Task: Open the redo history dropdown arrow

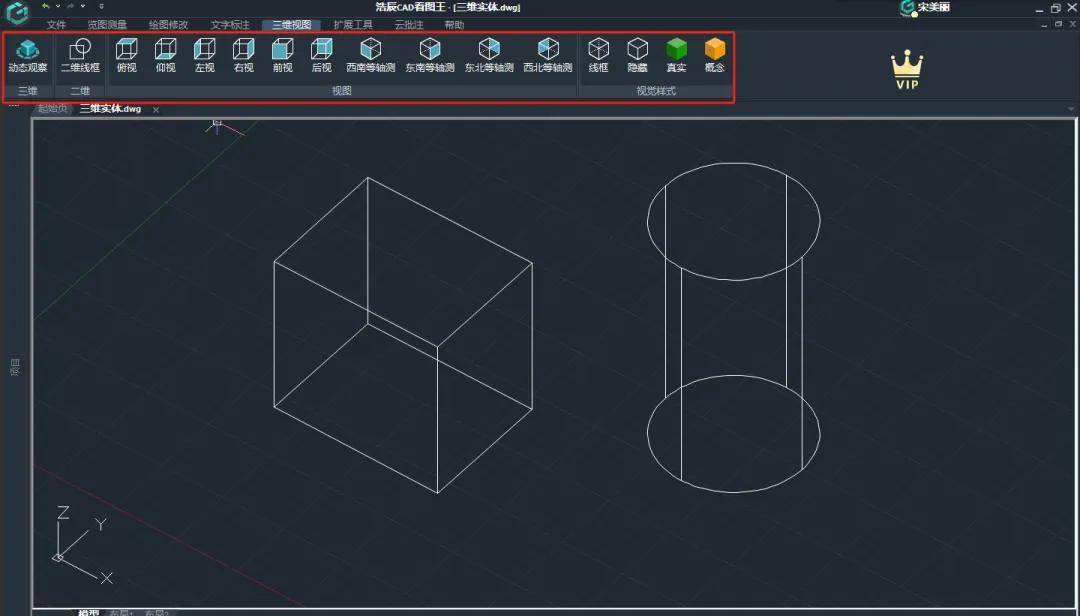Action: click(x=83, y=6)
